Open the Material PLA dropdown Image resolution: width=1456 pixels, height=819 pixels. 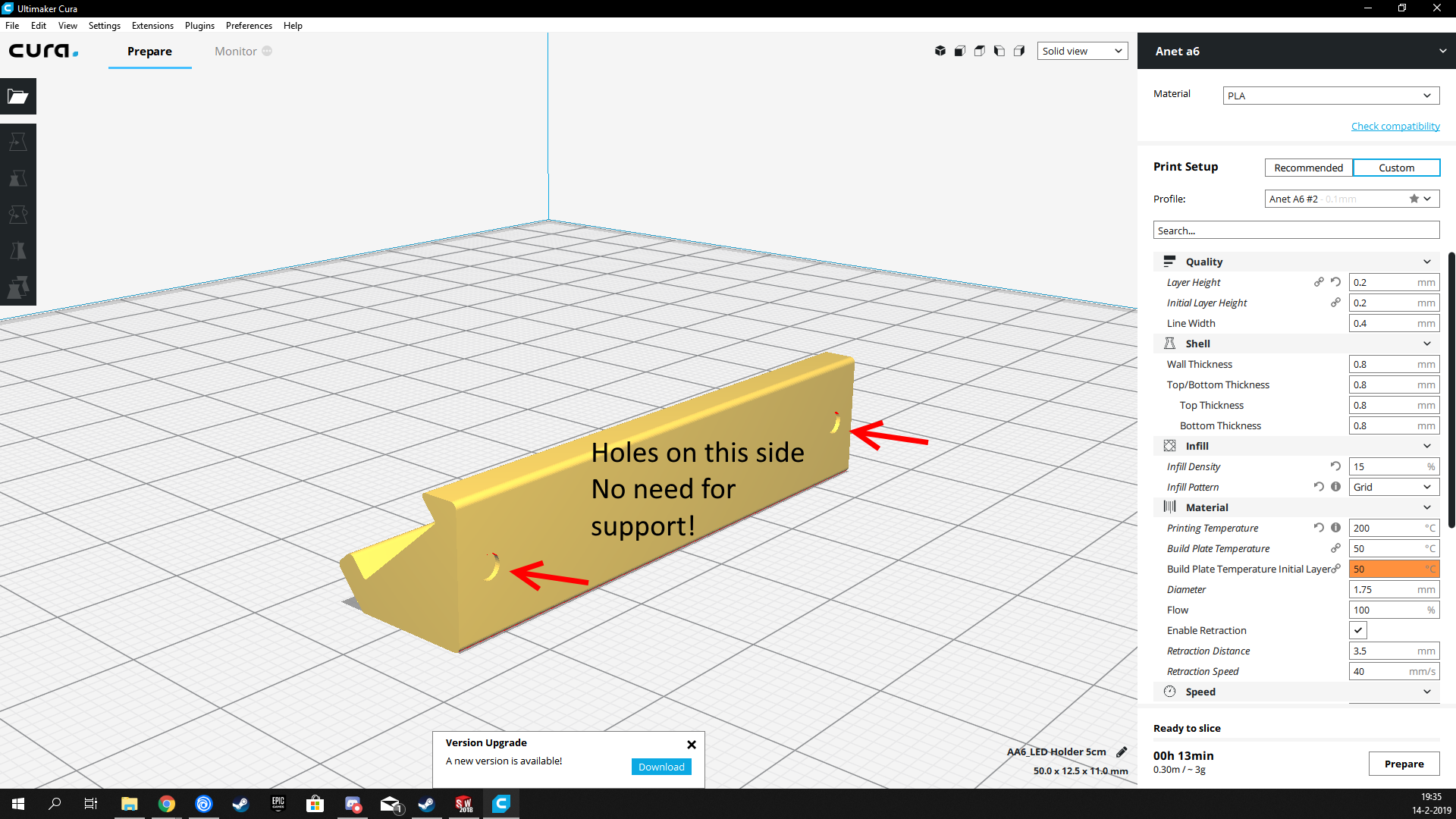click(1331, 96)
